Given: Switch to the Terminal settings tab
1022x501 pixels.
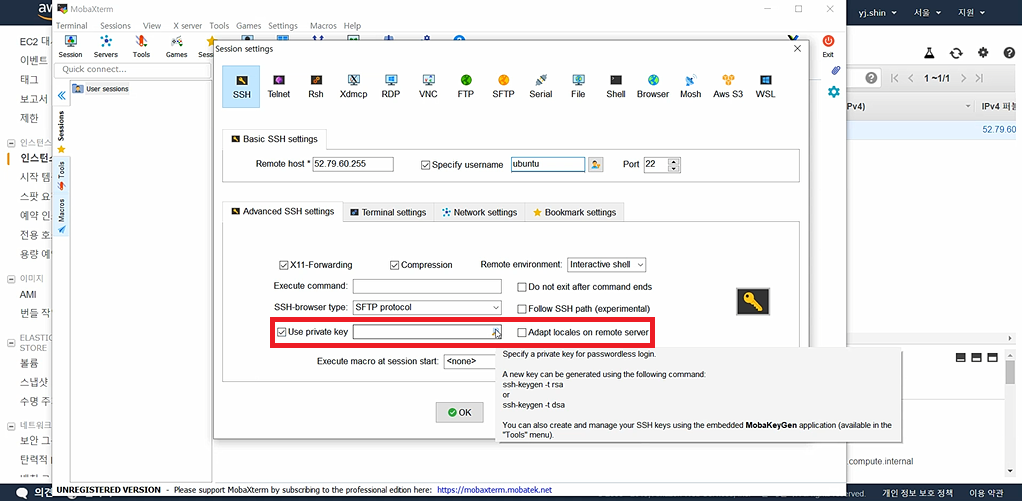Looking at the screenshot, I should 388,212.
